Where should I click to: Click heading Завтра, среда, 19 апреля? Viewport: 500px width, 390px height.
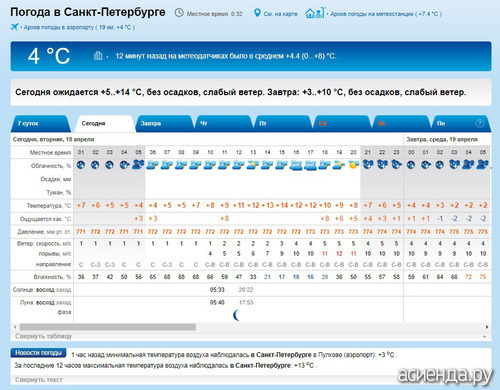click(x=442, y=139)
